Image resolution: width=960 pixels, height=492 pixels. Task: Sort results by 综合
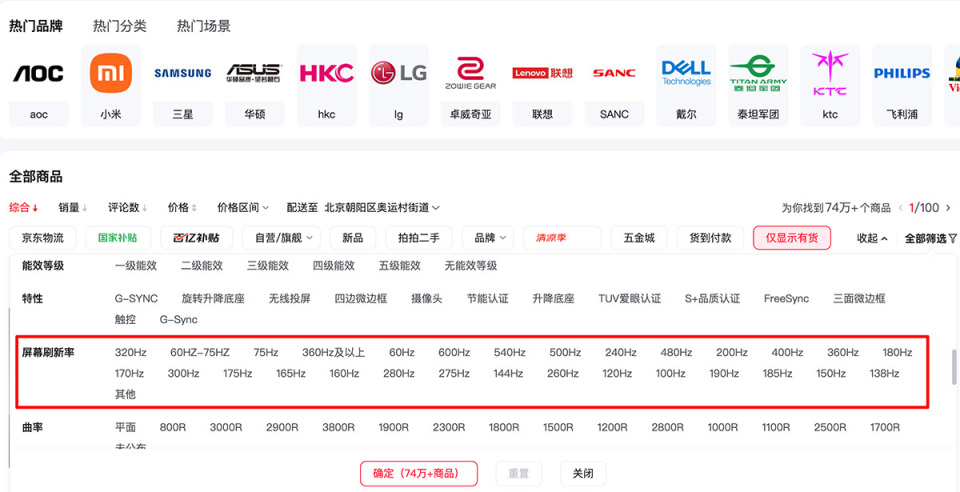(23, 207)
